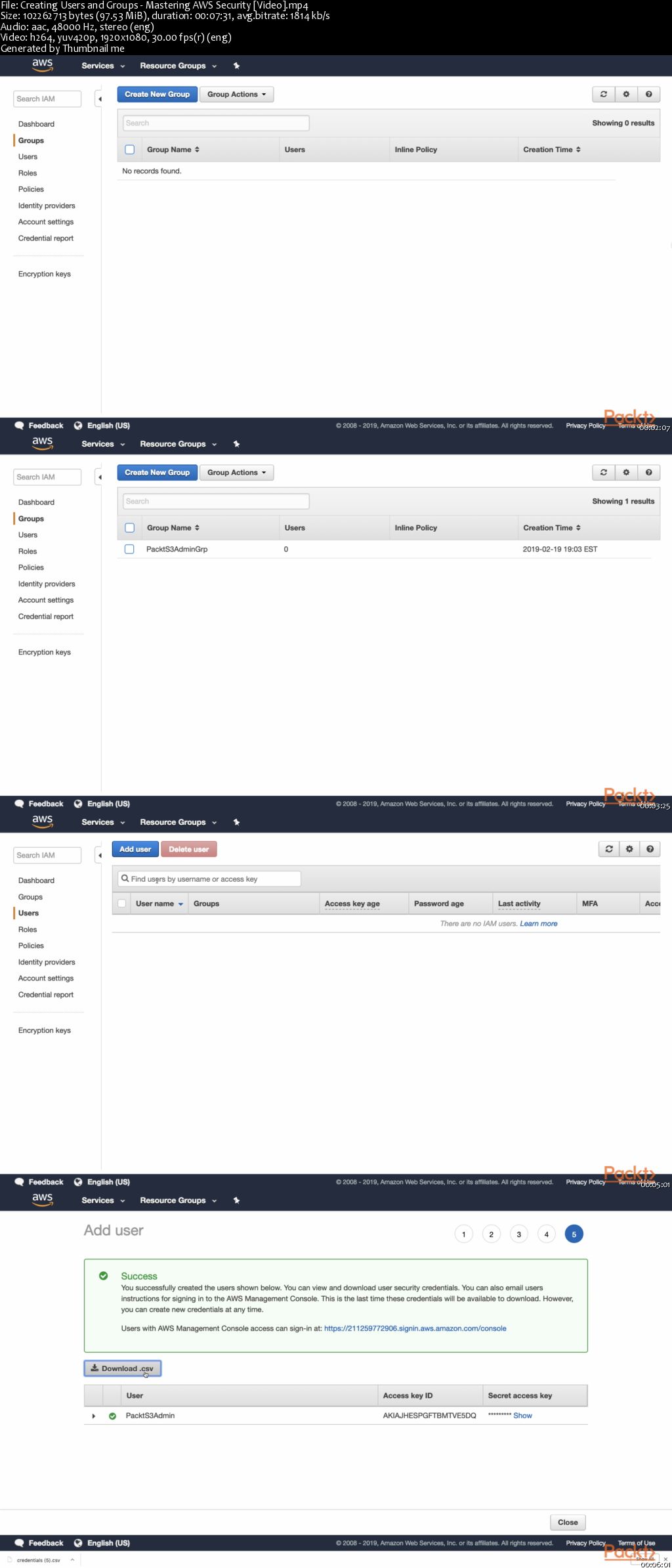The image size is (672, 1568).
Task: Click Feedback bubble in footer under empty Groups page
Action: coord(19,425)
